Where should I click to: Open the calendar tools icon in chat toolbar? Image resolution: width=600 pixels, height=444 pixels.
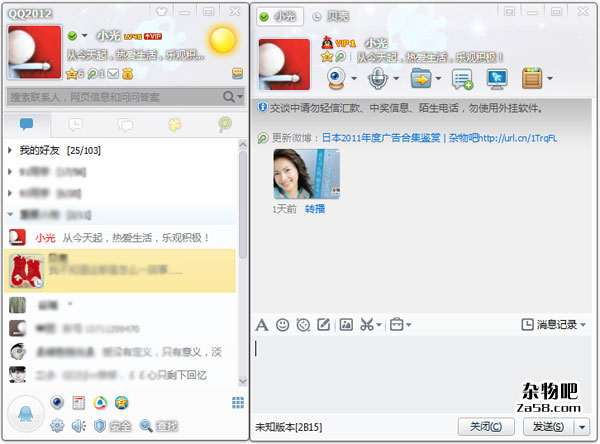(x=396, y=325)
